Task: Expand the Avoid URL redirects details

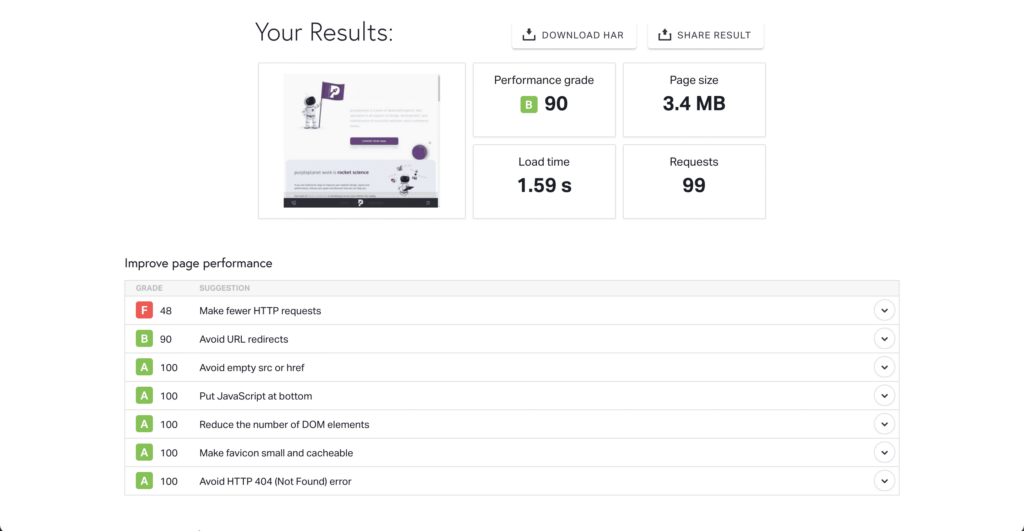Action: (x=883, y=339)
